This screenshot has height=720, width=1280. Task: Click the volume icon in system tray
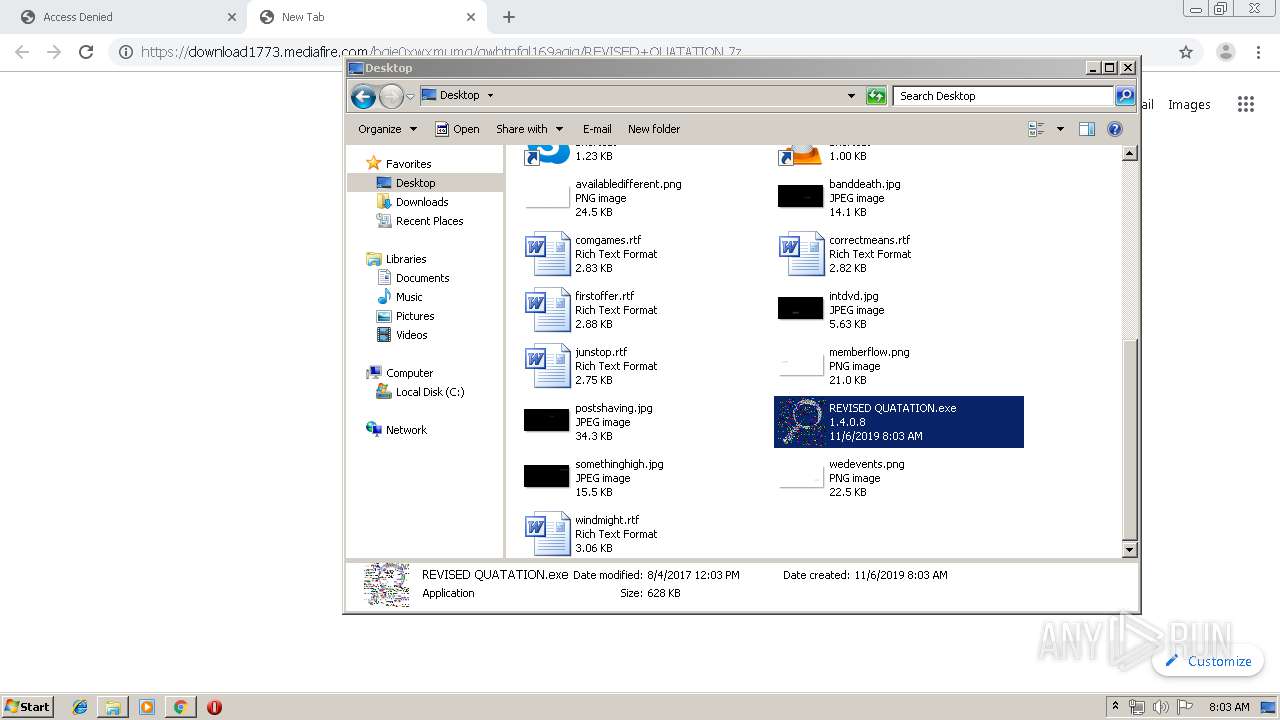pyautogui.click(x=1160, y=707)
